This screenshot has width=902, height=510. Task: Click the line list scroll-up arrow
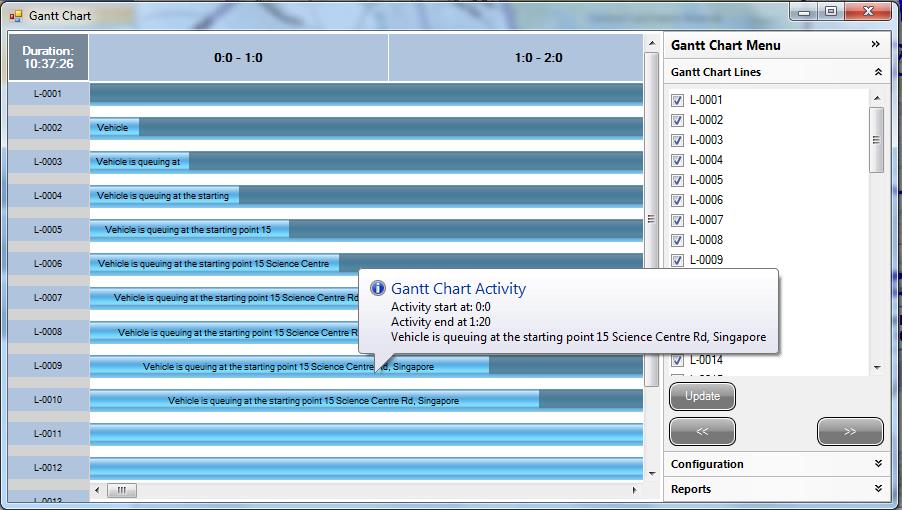[x=877, y=99]
